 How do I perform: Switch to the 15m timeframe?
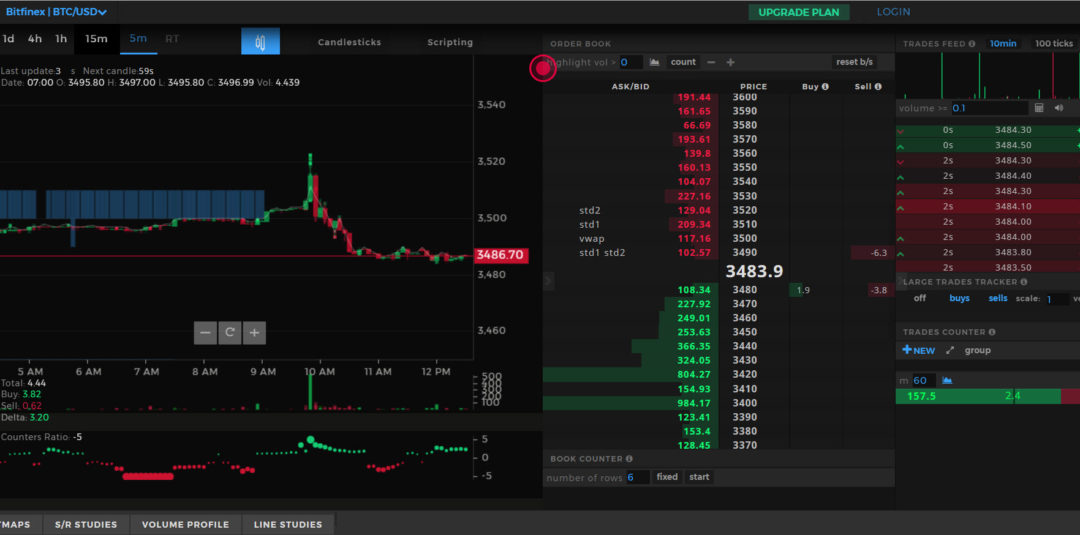(96, 39)
